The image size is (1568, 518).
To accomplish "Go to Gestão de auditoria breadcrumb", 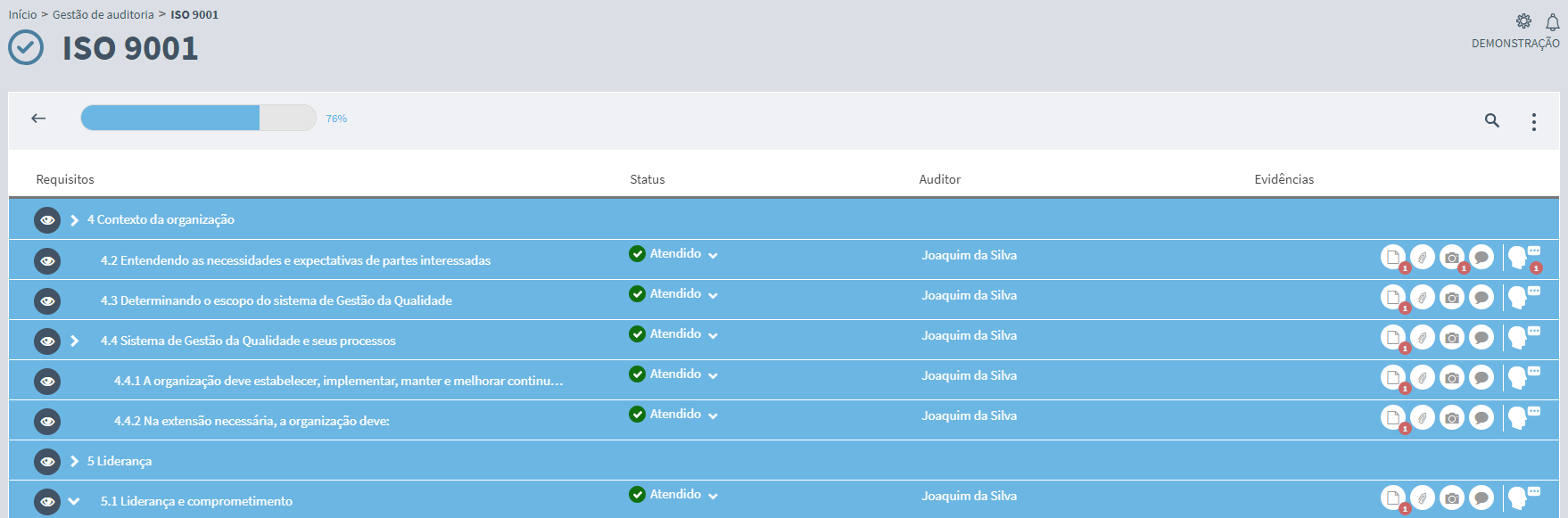I will [x=103, y=14].
